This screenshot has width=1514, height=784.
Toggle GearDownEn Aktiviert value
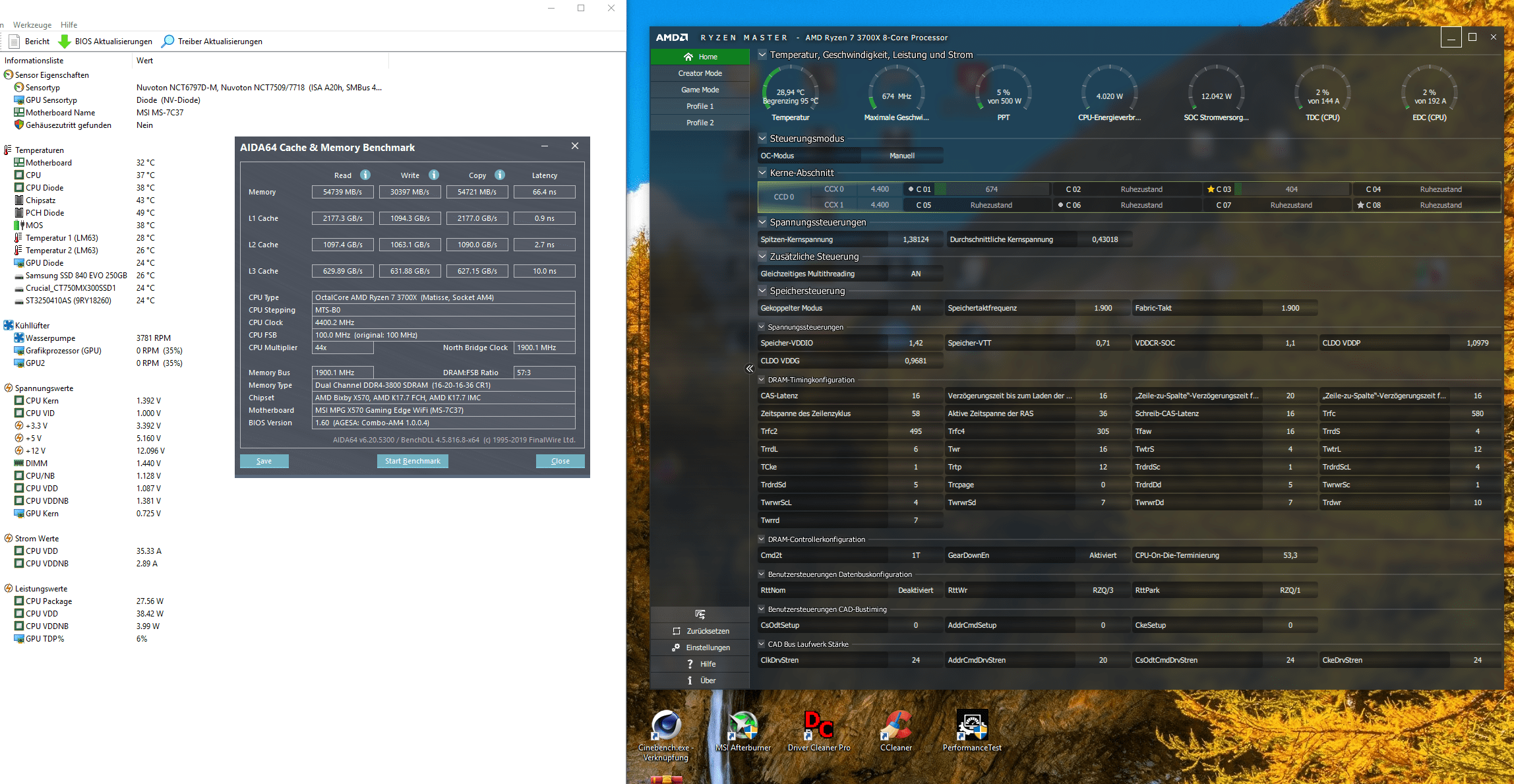(1103, 555)
